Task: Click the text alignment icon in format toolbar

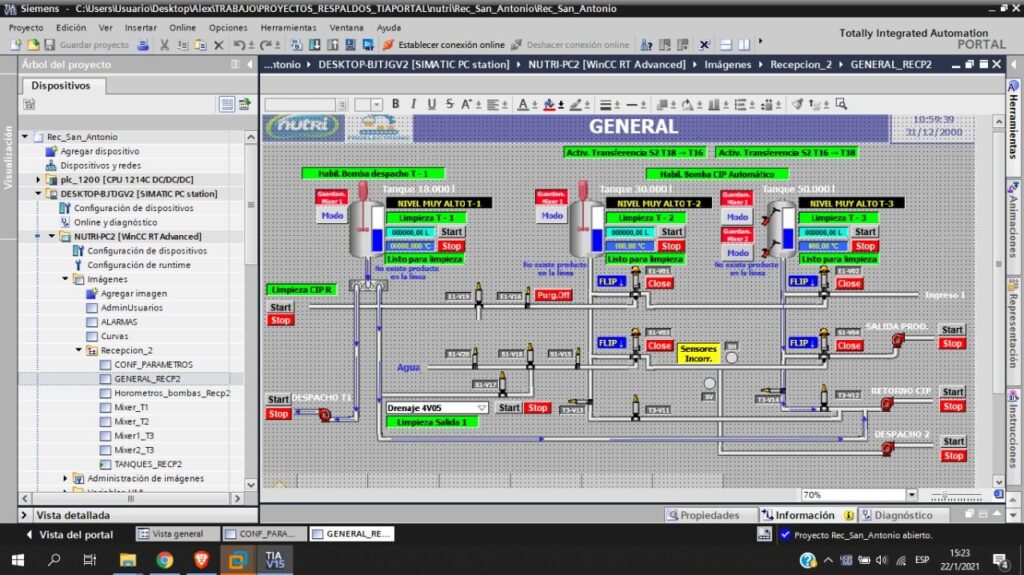Action: 493,105
